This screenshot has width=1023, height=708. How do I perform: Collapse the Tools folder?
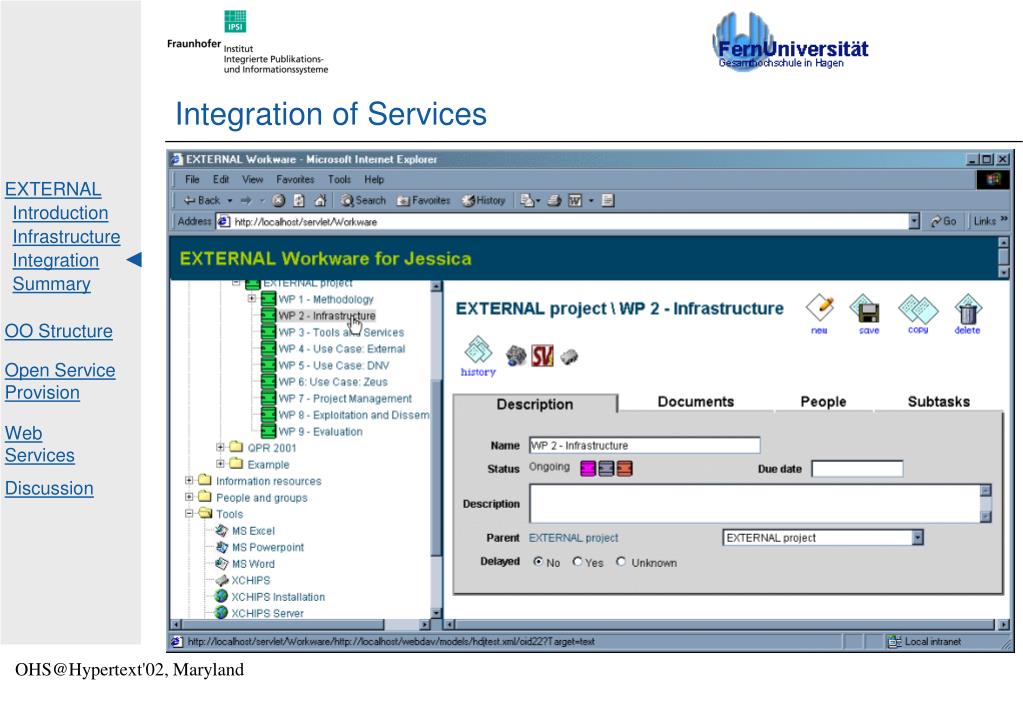click(189, 514)
